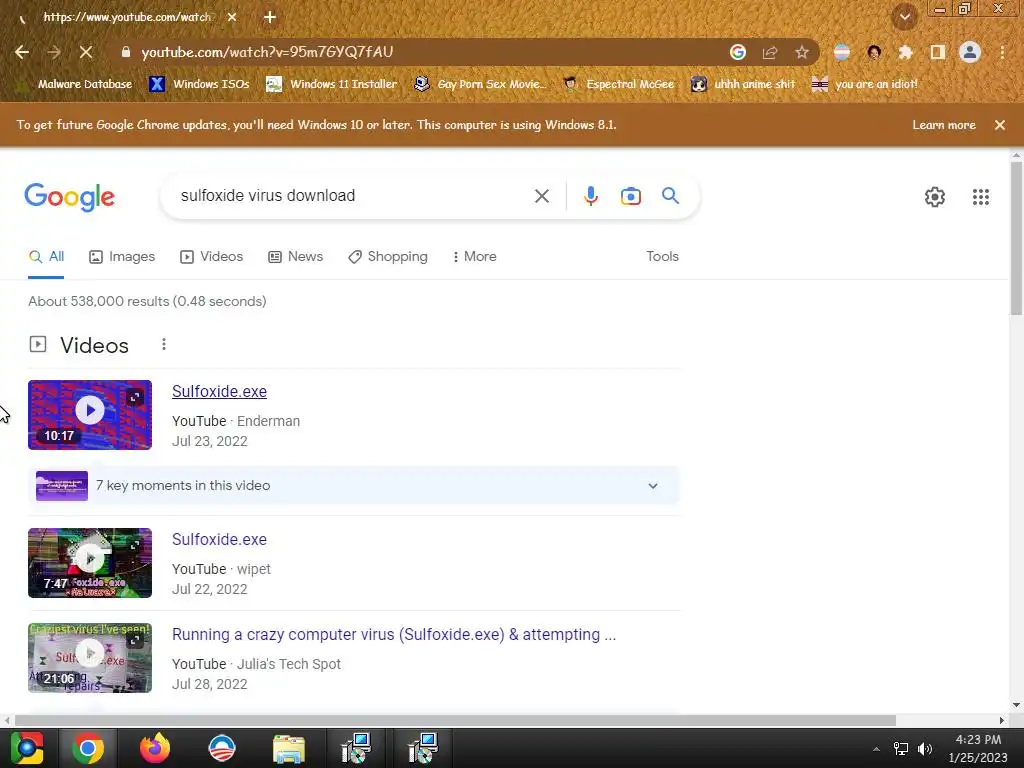The width and height of the screenshot is (1024, 768).
Task: Open wipet's Sulfoxide.exe video link
Action: pyautogui.click(x=219, y=539)
